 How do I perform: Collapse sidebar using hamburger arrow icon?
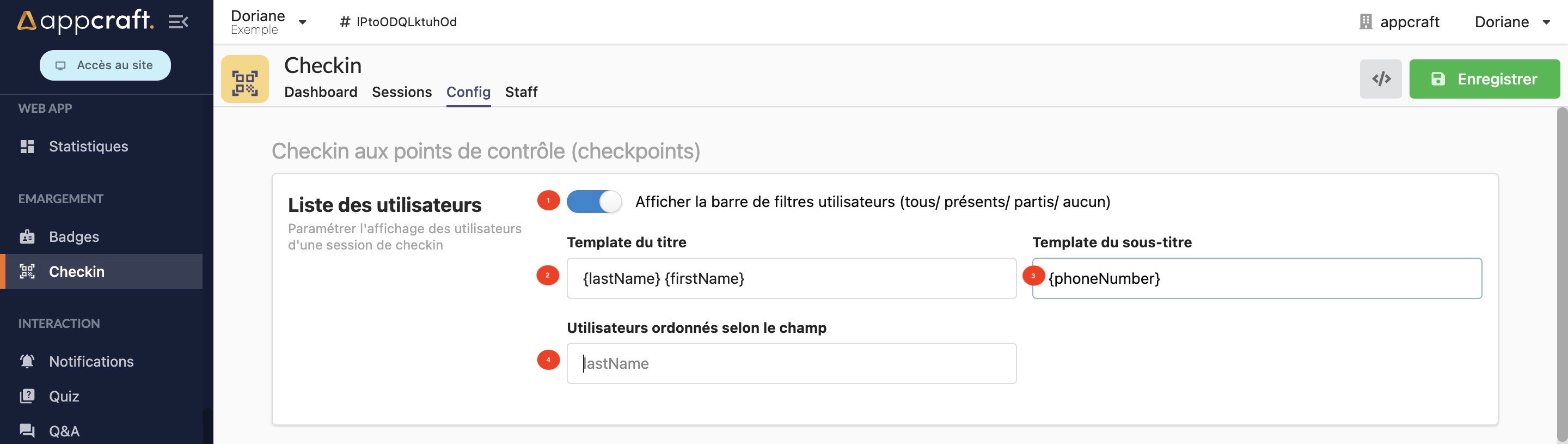point(177,22)
